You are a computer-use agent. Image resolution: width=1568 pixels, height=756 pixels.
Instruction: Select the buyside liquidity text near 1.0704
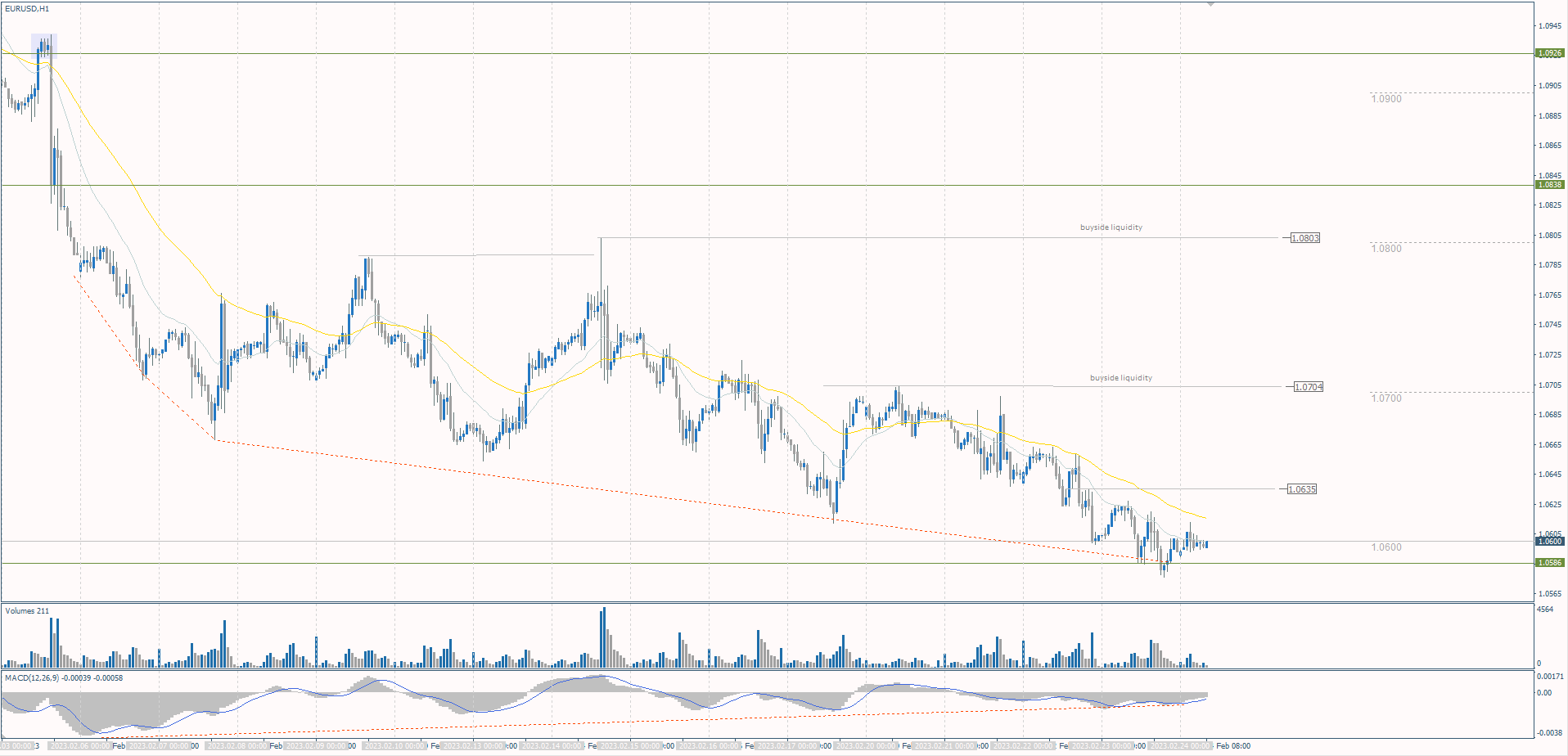pos(1121,378)
